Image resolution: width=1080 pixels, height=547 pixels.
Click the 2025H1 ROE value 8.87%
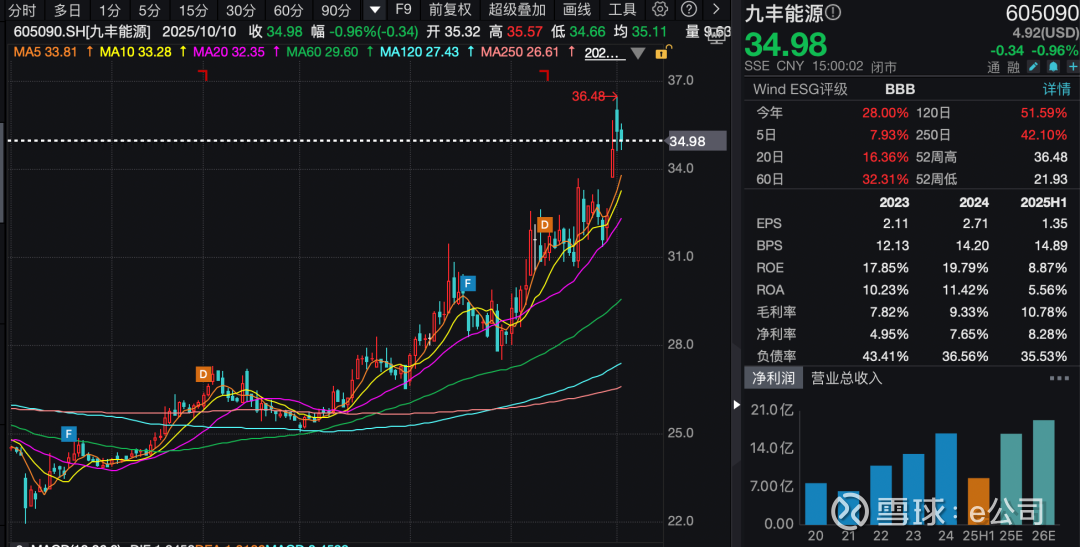tap(1048, 267)
